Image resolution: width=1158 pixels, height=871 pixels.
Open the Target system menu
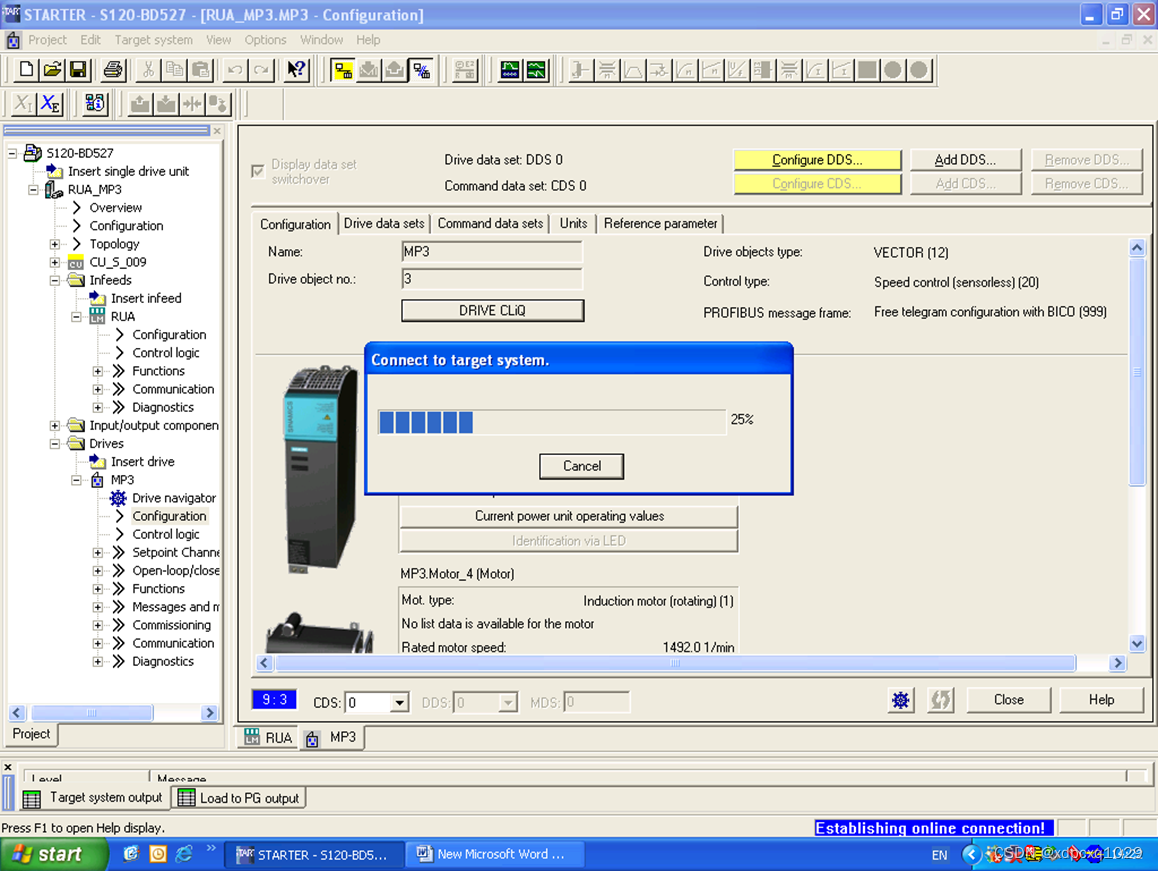tap(154, 40)
